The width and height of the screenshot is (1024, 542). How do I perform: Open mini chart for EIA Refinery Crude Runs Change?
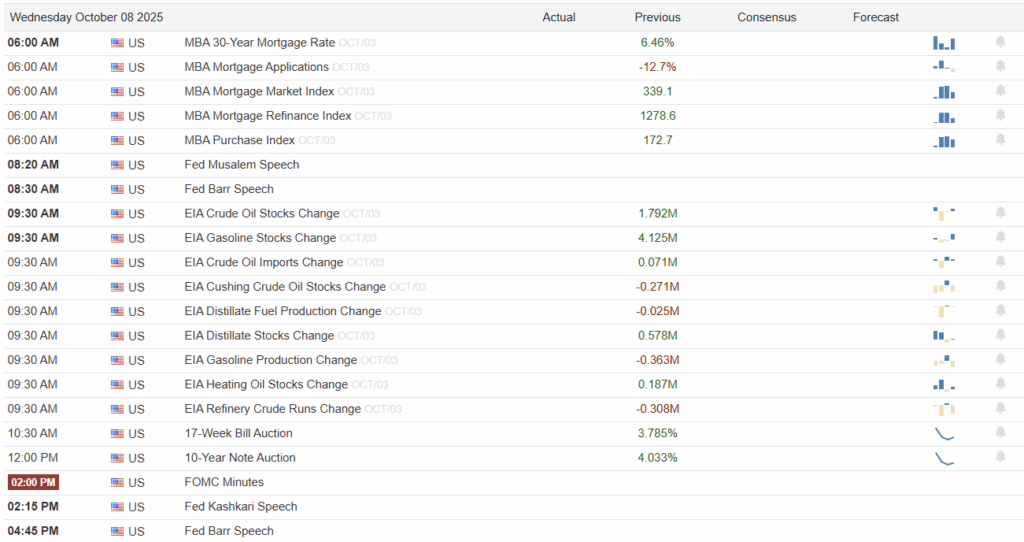pos(944,409)
